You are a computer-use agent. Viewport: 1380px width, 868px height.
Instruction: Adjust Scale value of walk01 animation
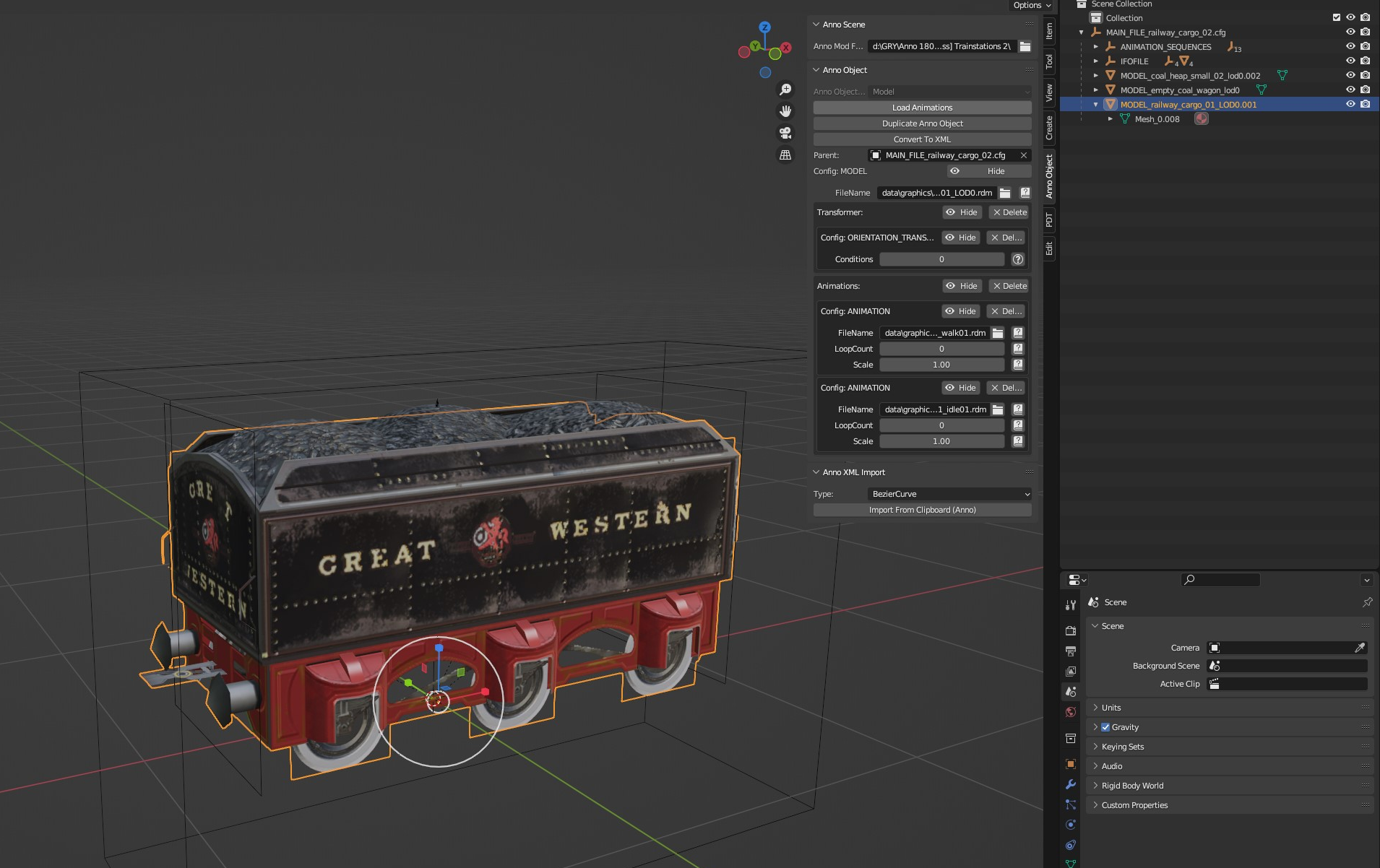point(941,365)
